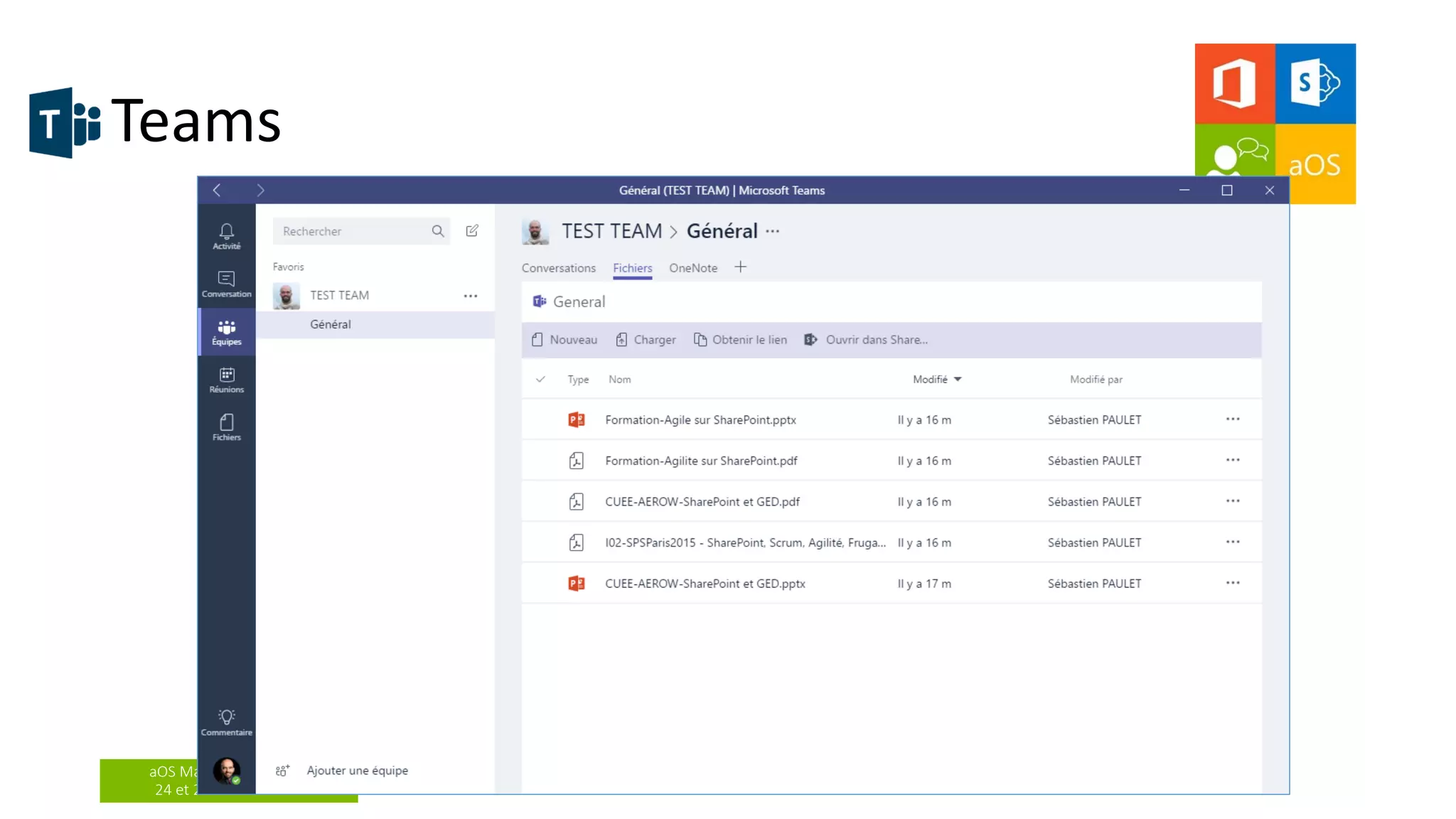Image resolution: width=1456 pixels, height=819 pixels.
Task: Open Réunions calendar icon in sidebar
Action: tap(226, 379)
